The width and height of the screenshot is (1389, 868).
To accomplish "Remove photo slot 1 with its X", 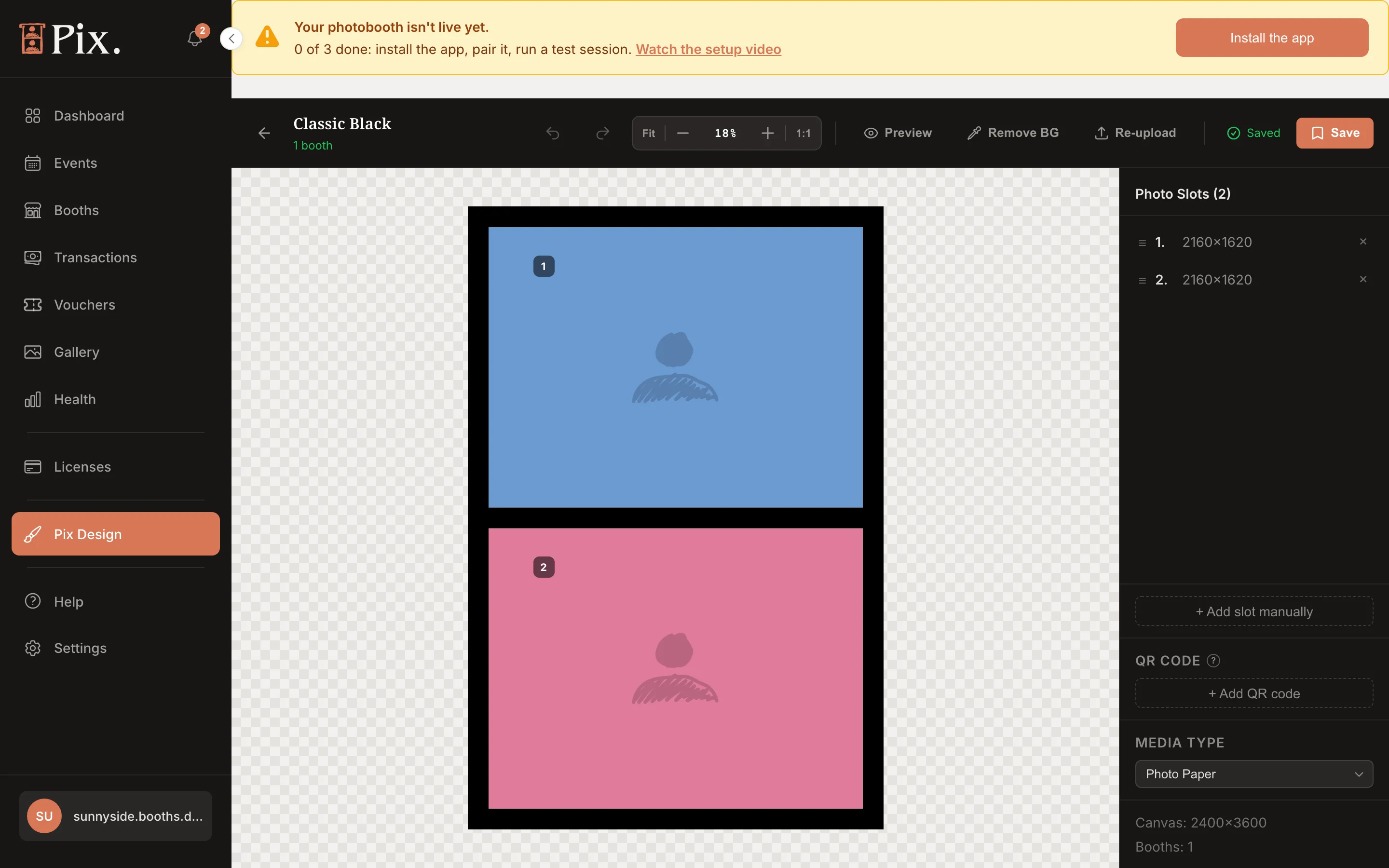I will [1363, 242].
